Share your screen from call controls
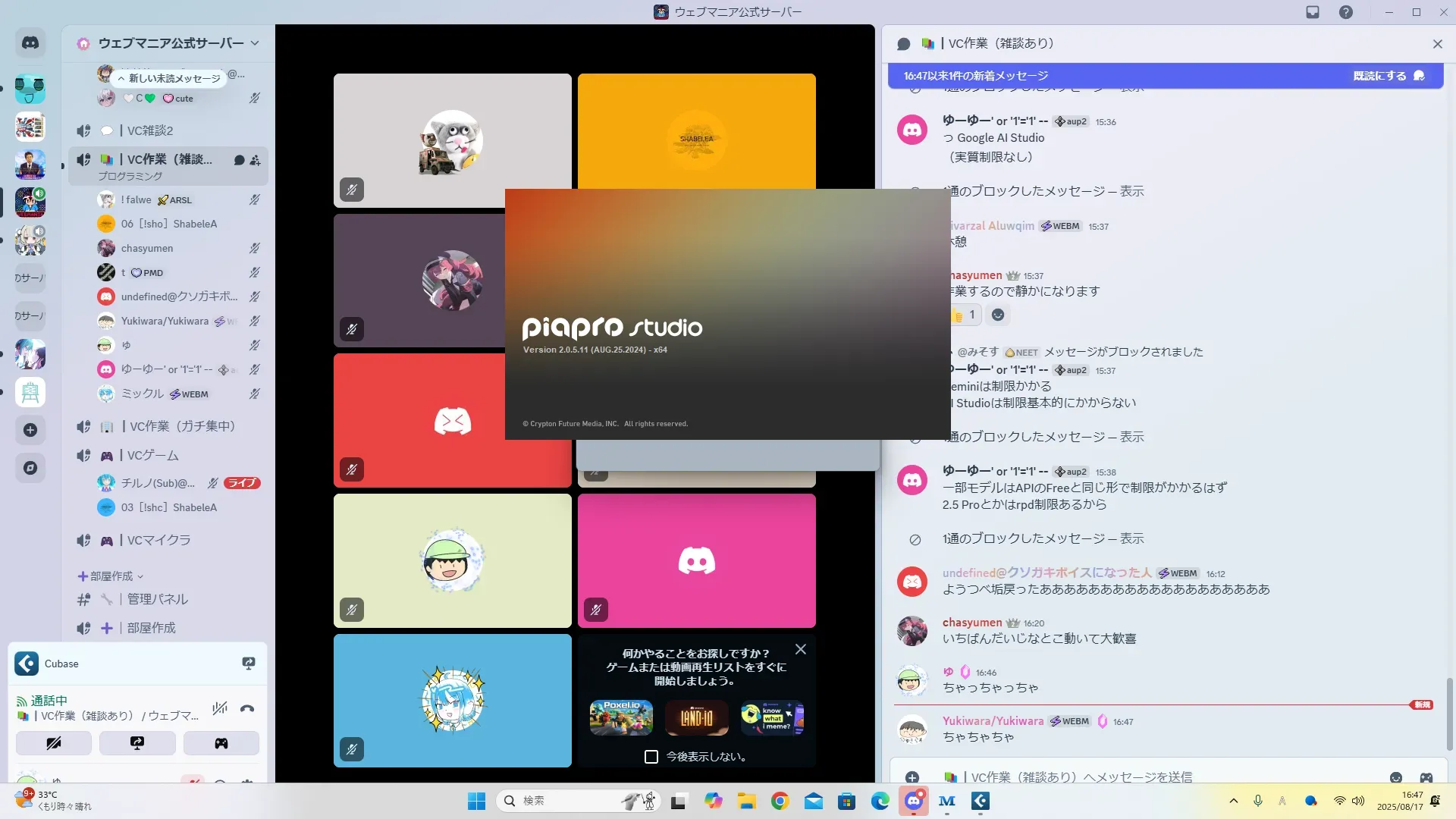The width and height of the screenshot is (1456, 819). click(137, 743)
